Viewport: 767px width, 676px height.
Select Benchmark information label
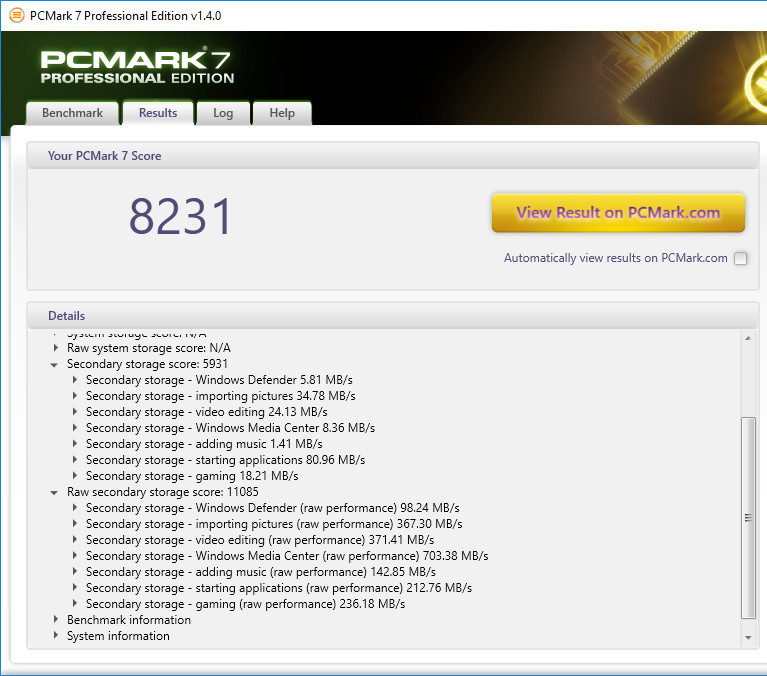[129, 620]
